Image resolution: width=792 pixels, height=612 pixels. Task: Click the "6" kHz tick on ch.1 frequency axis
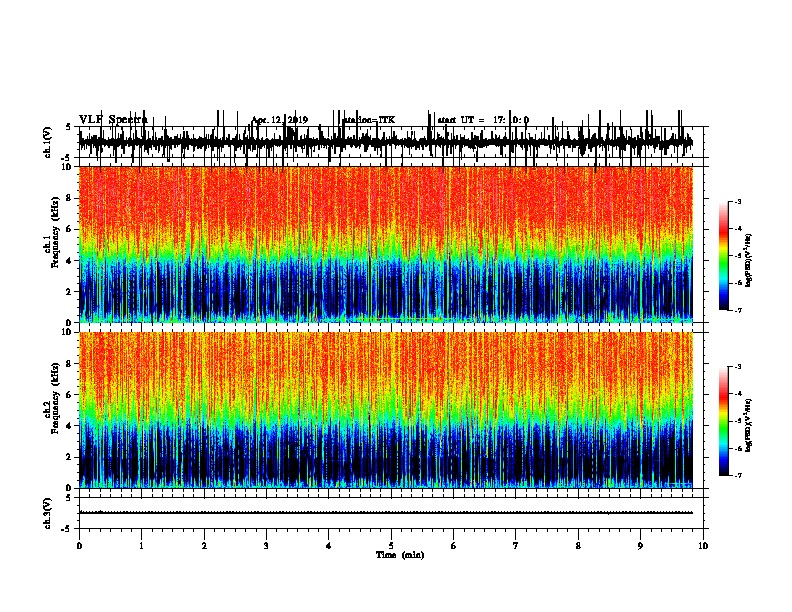pyautogui.click(x=69, y=229)
